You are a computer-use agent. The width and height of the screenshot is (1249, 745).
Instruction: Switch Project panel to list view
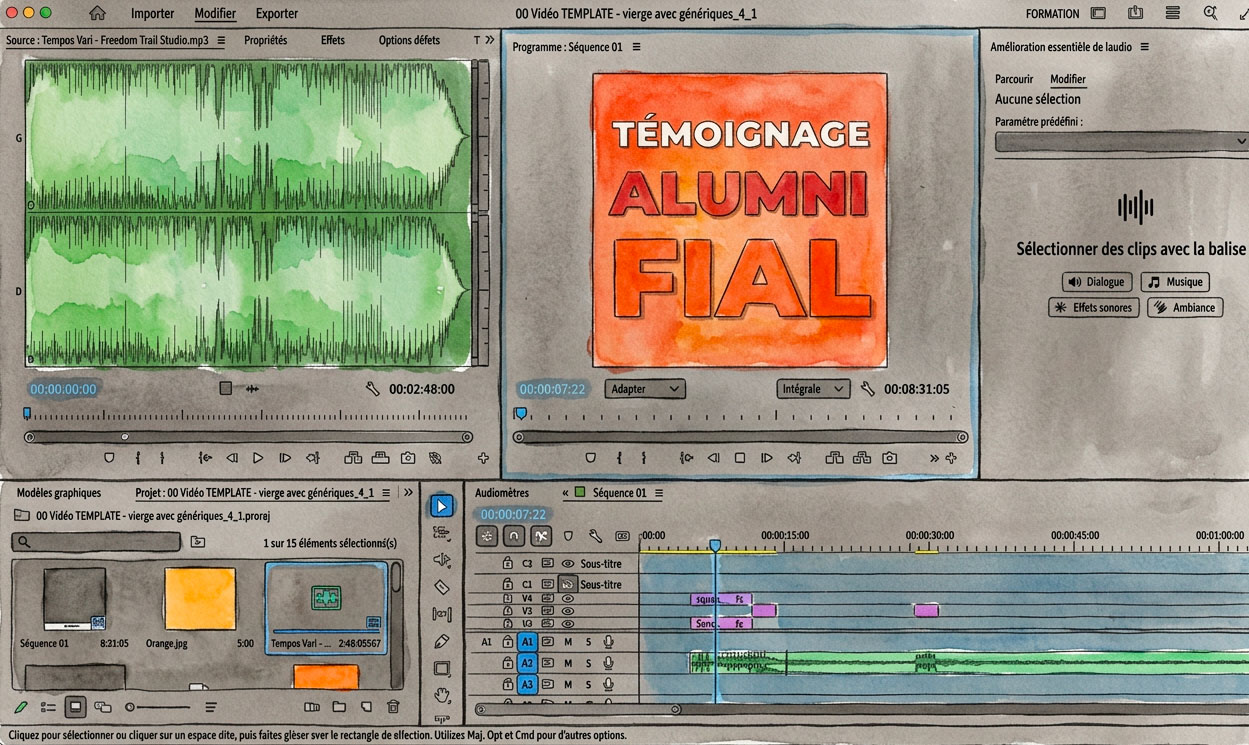[x=48, y=707]
